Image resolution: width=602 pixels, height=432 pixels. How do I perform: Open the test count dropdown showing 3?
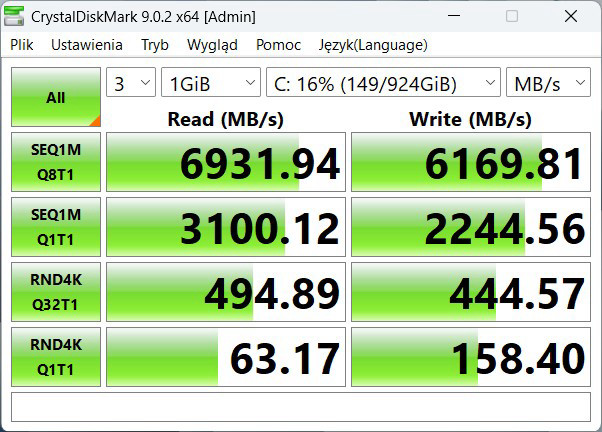point(130,83)
